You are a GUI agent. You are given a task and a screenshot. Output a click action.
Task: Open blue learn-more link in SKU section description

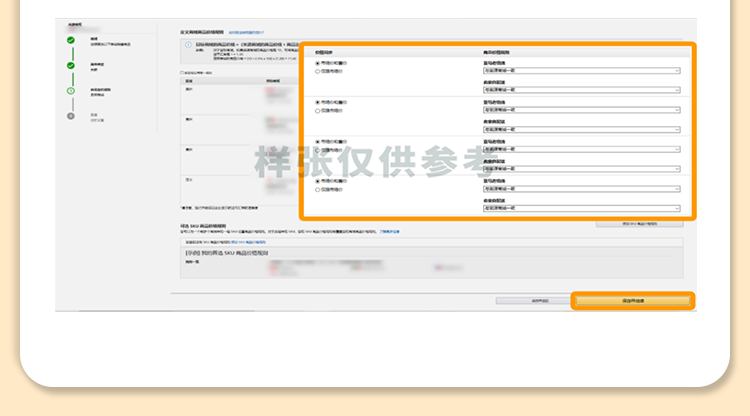pyautogui.click(x=388, y=231)
